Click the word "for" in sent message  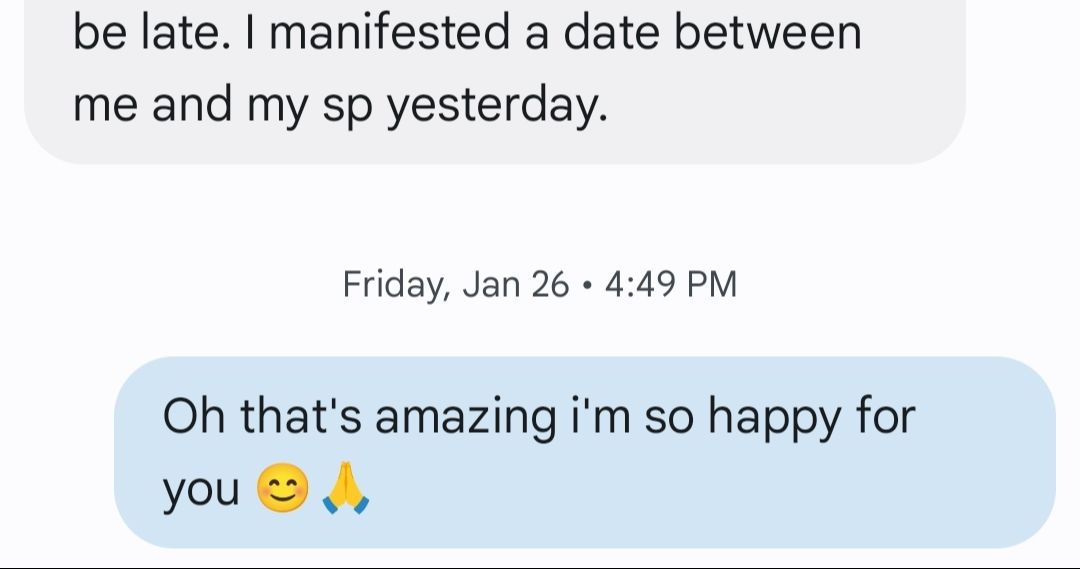tap(886, 416)
